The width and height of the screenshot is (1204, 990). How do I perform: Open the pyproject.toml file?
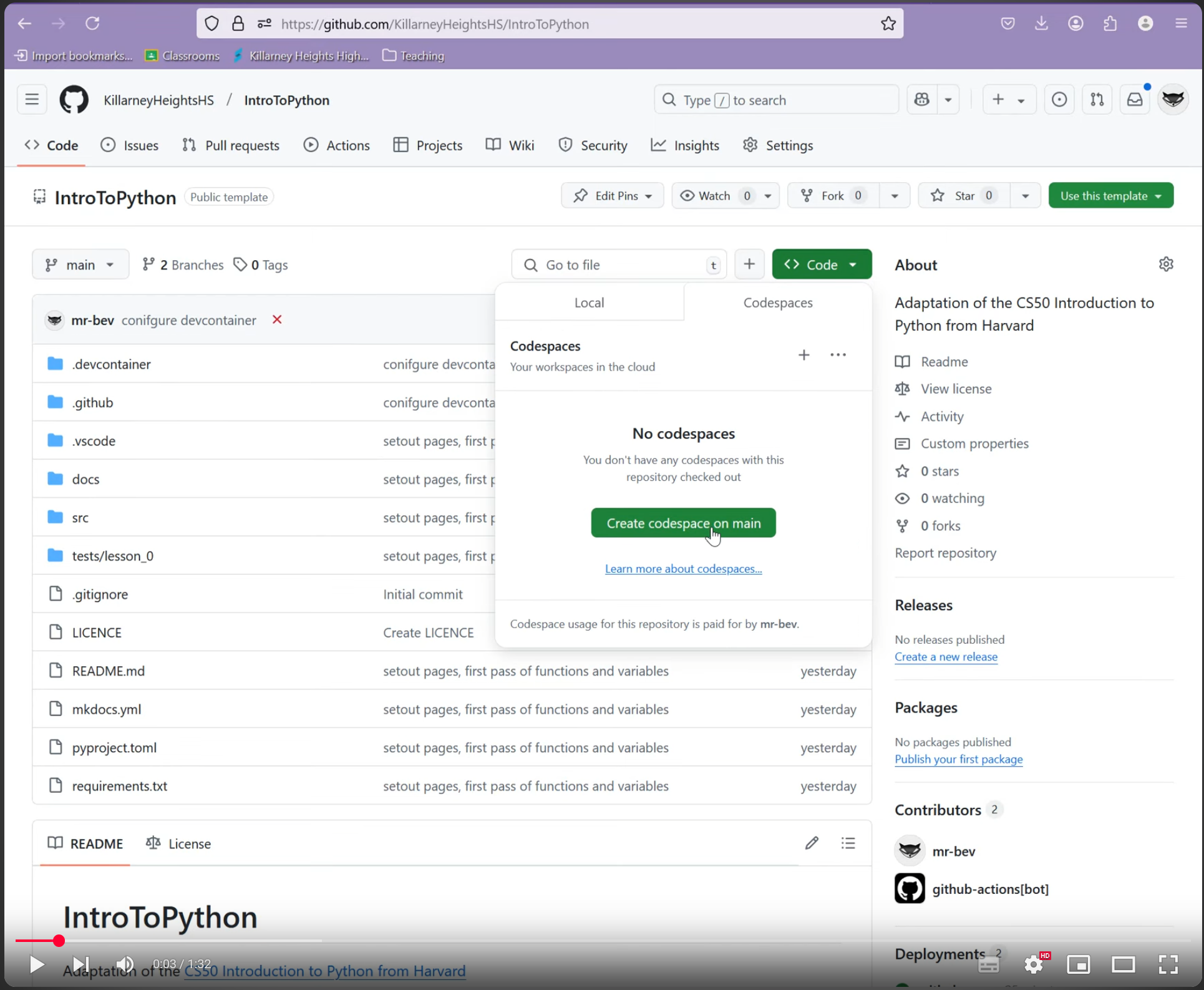point(114,747)
